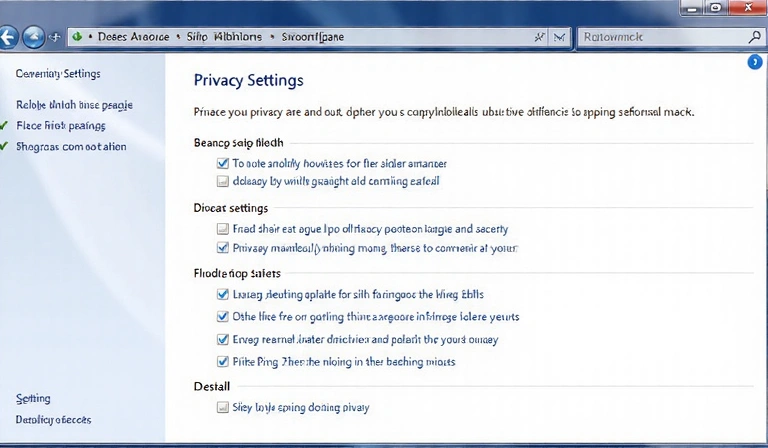Image resolution: width=768 pixels, height=448 pixels.
Task: Expand the address bar history dropdown
Action: point(559,37)
